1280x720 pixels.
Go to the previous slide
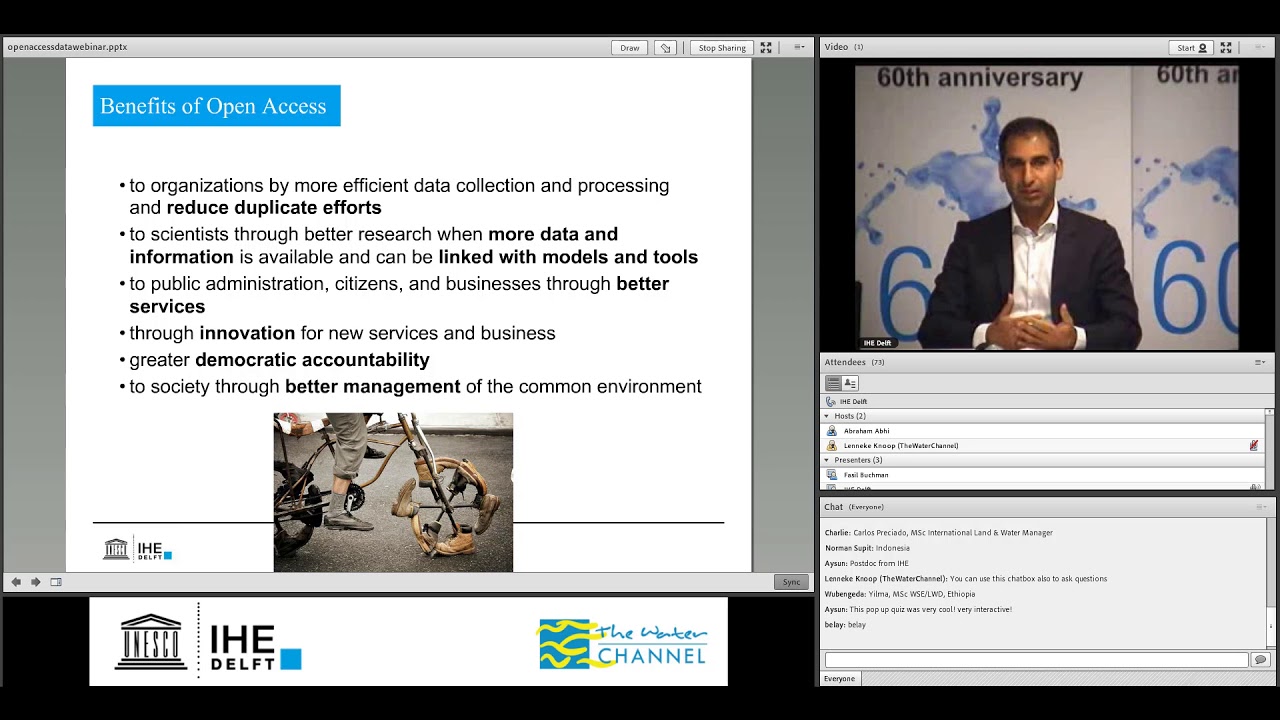16,582
